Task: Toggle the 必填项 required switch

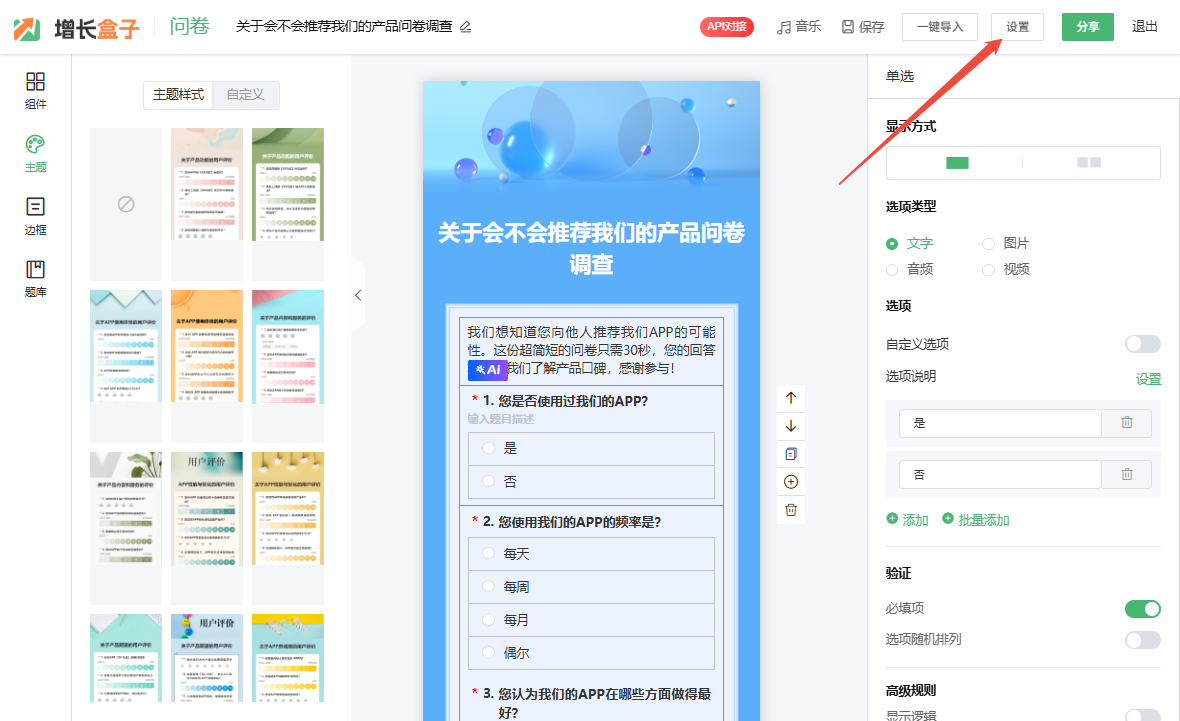Action: click(x=1142, y=609)
